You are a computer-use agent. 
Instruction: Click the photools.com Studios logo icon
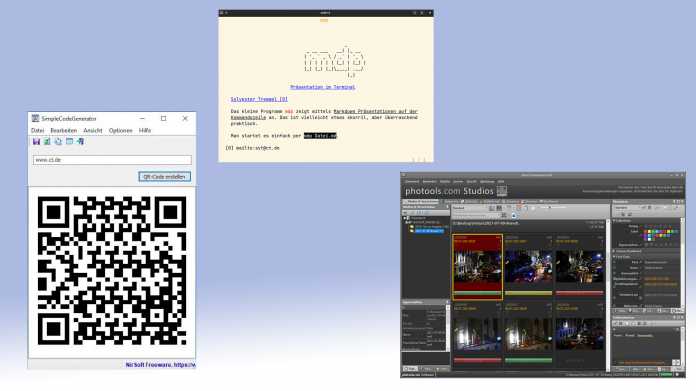point(502,191)
